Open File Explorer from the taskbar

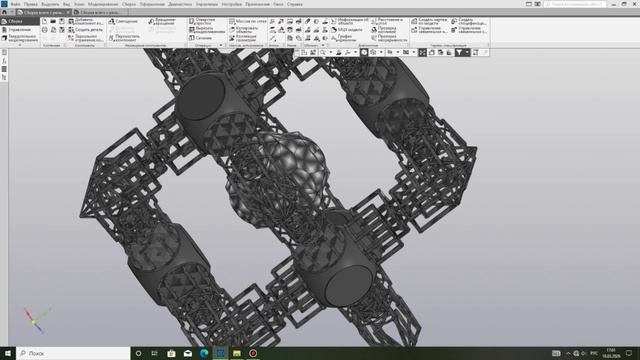click(237, 353)
